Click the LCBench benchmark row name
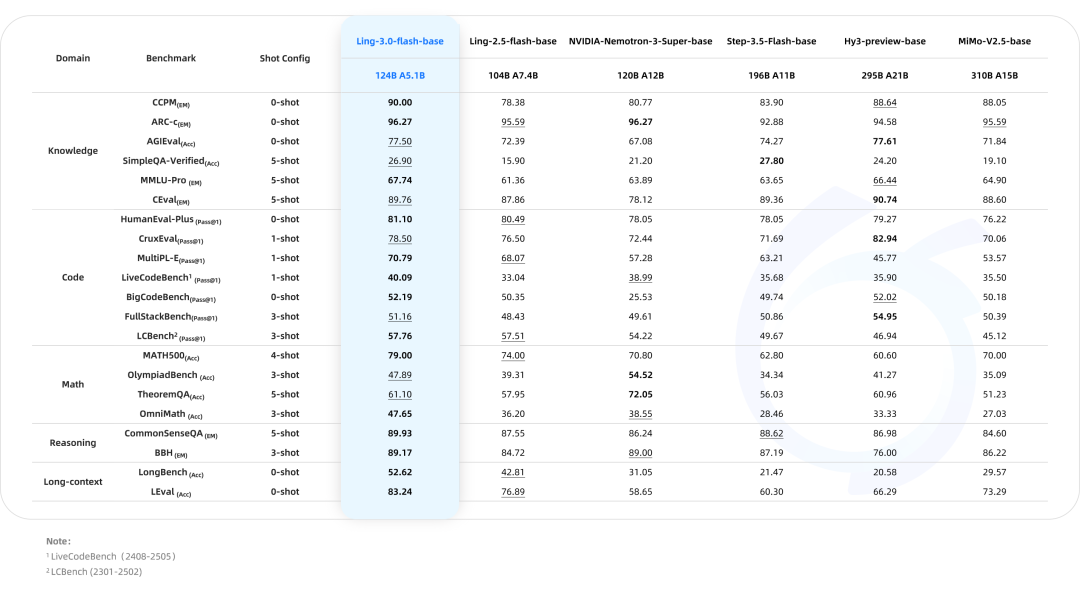Screen dimensions: 1080x589 (x=171, y=336)
